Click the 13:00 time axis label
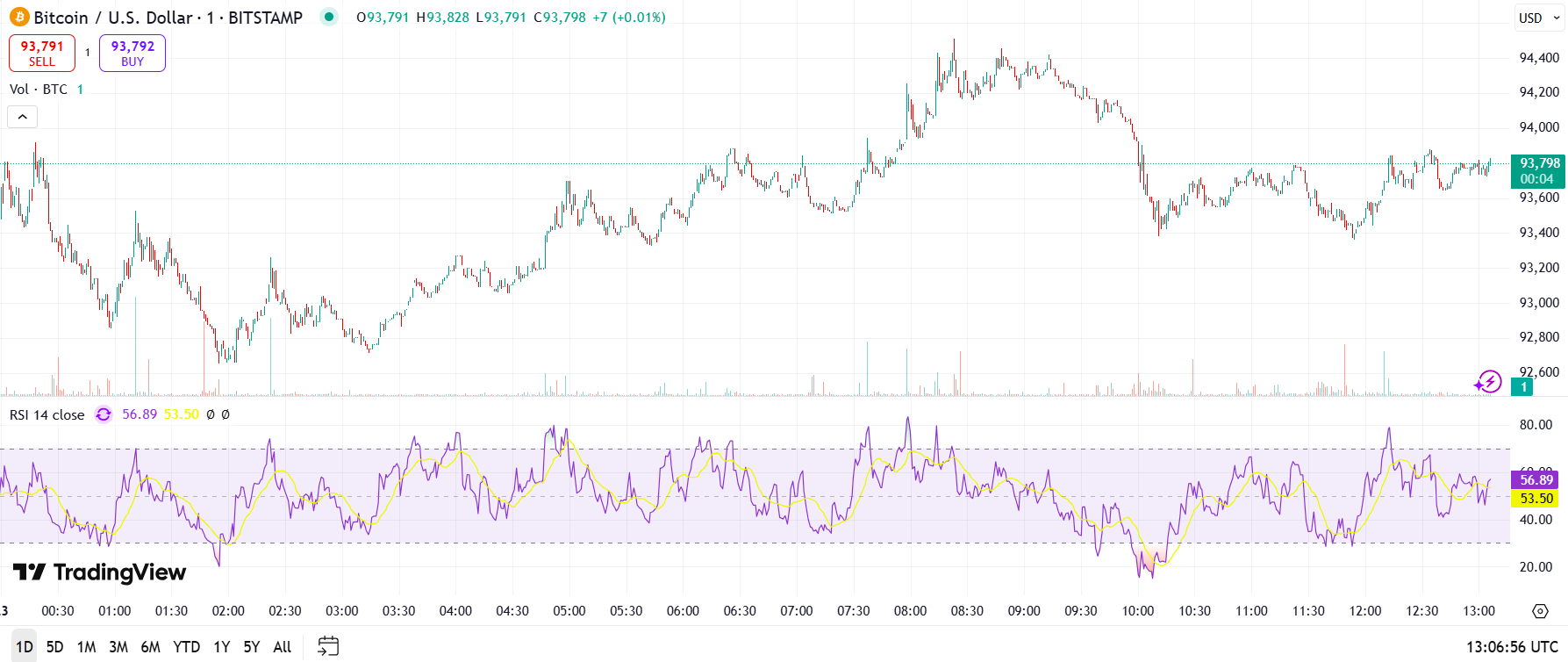 (1479, 611)
